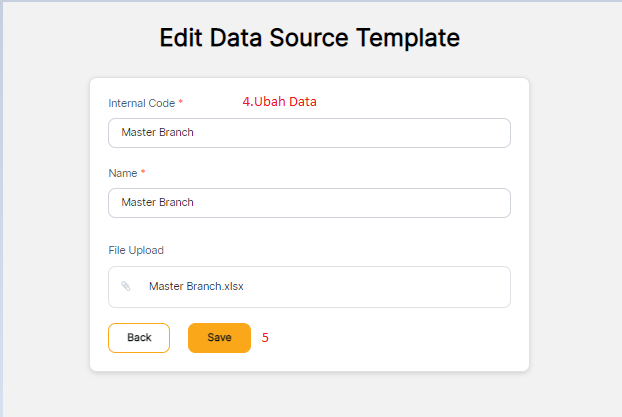
Task: Focus the Internal Code input field
Action: pyautogui.click(x=309, y=133)
